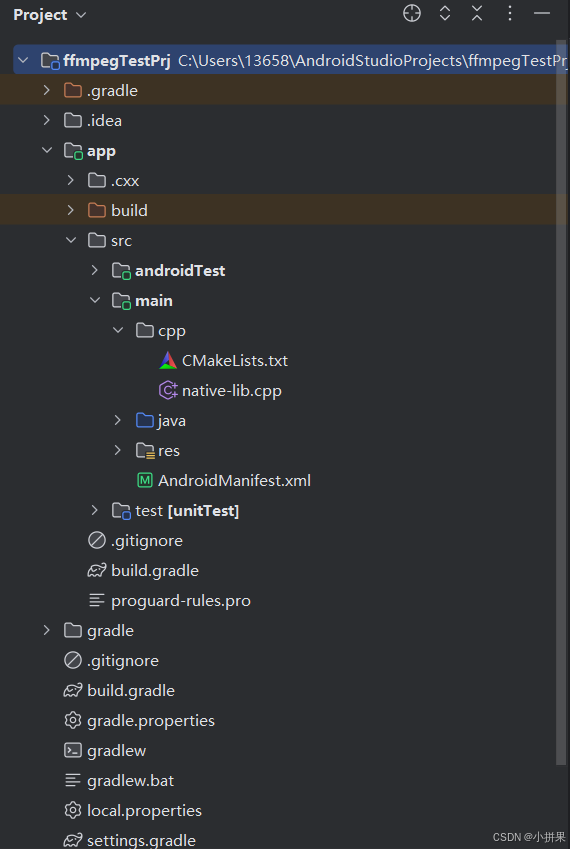Select the .cxx folder name
The image size is (570, 849).
coord(125,181)
